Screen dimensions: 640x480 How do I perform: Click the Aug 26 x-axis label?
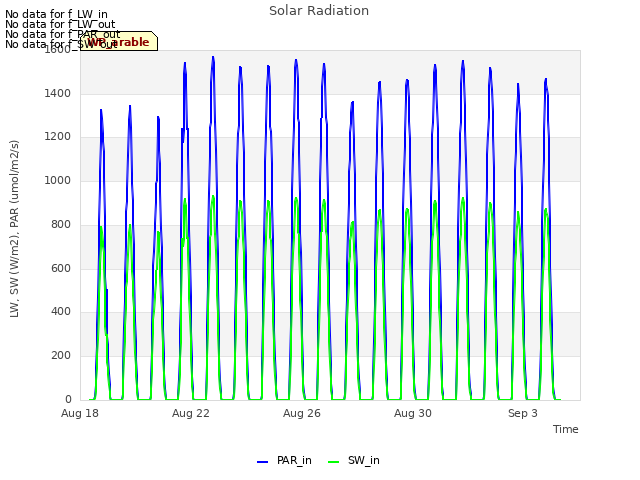(302, 413)
